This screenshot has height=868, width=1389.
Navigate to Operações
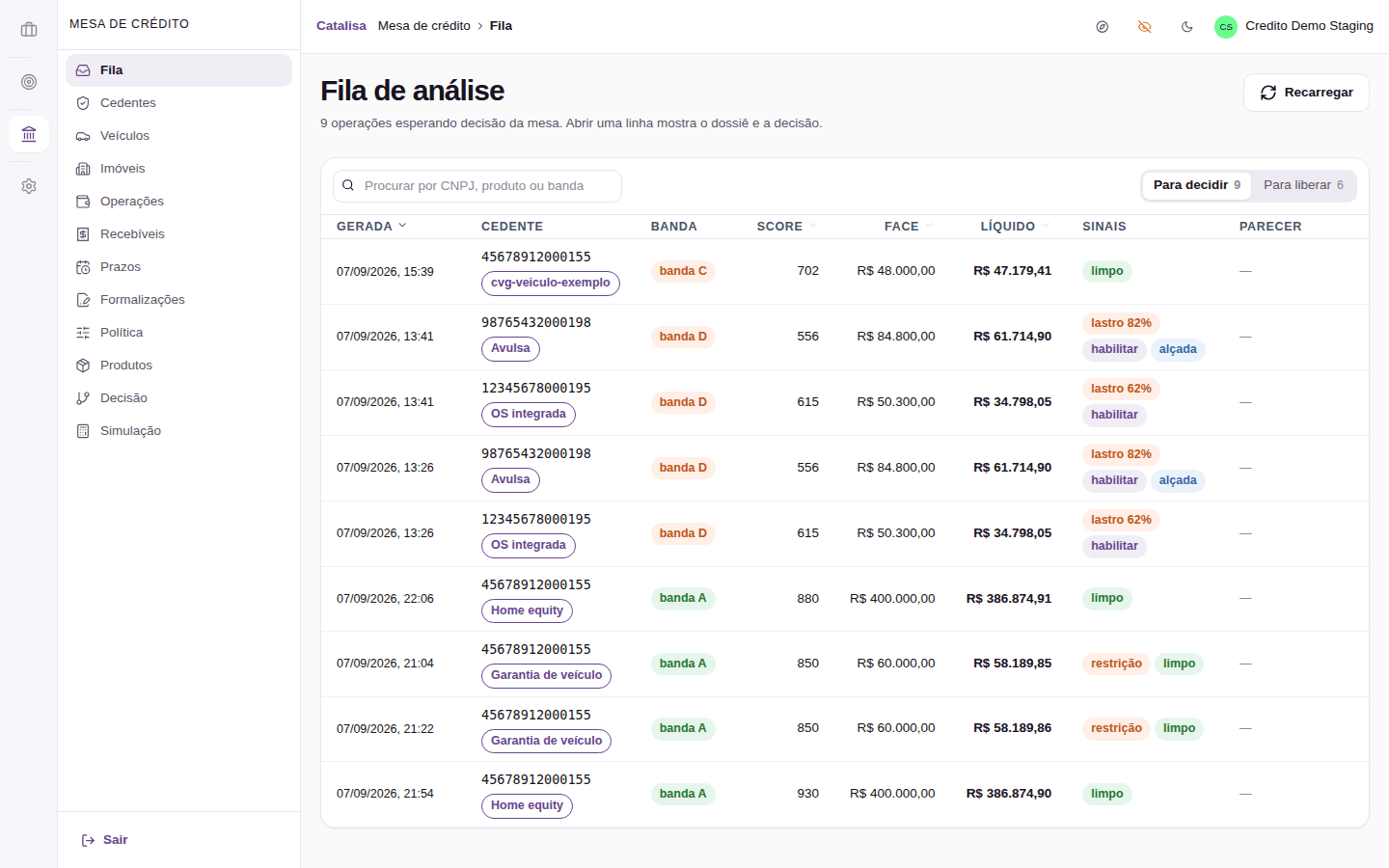178,202
